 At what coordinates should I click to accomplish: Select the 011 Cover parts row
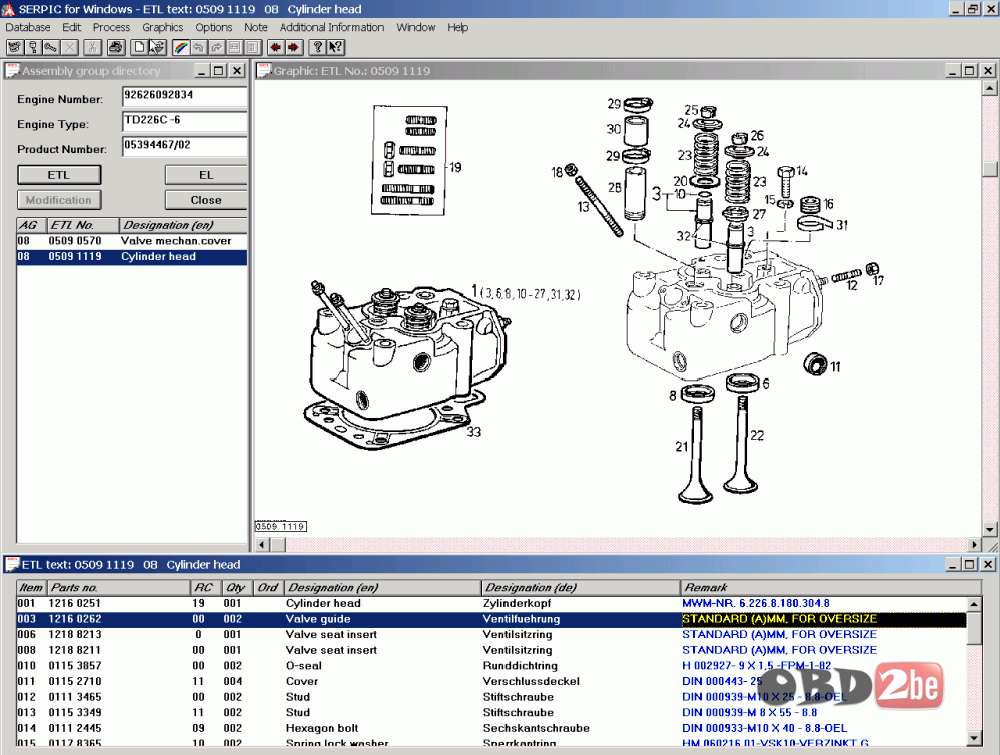coord(491,681)
